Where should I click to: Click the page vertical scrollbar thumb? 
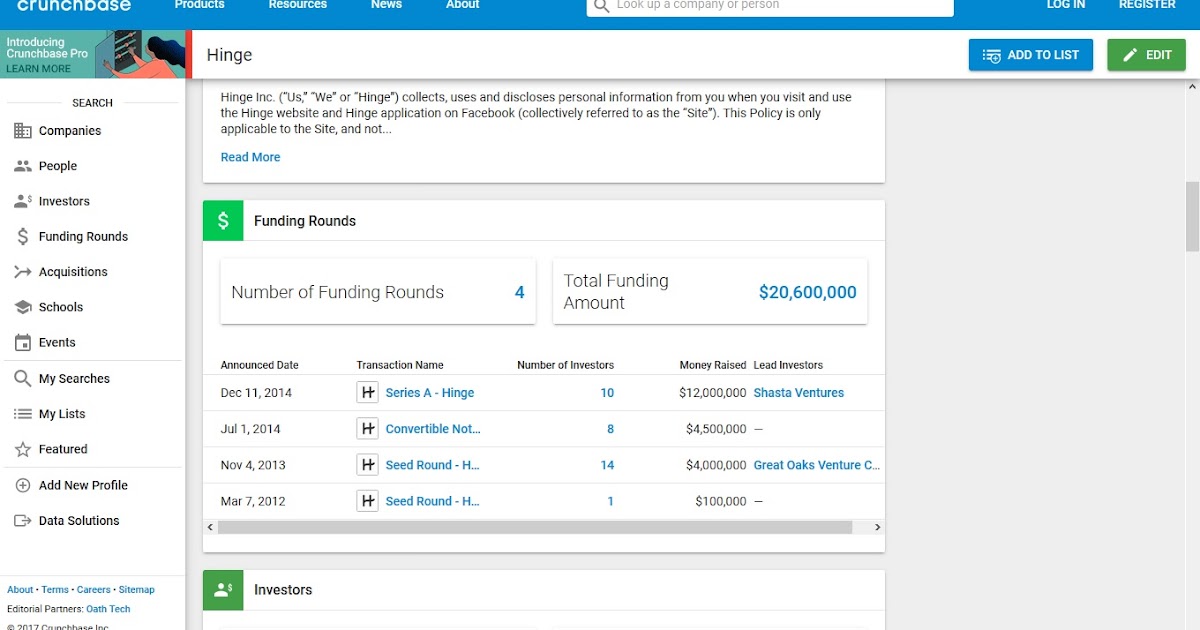[1192, 217]
